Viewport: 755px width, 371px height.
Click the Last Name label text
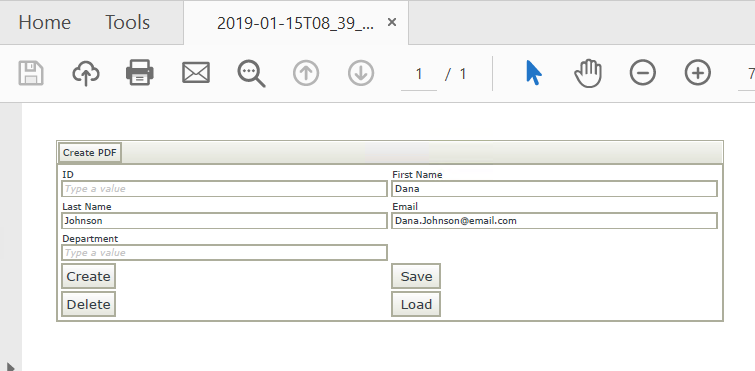click(87, 206)
